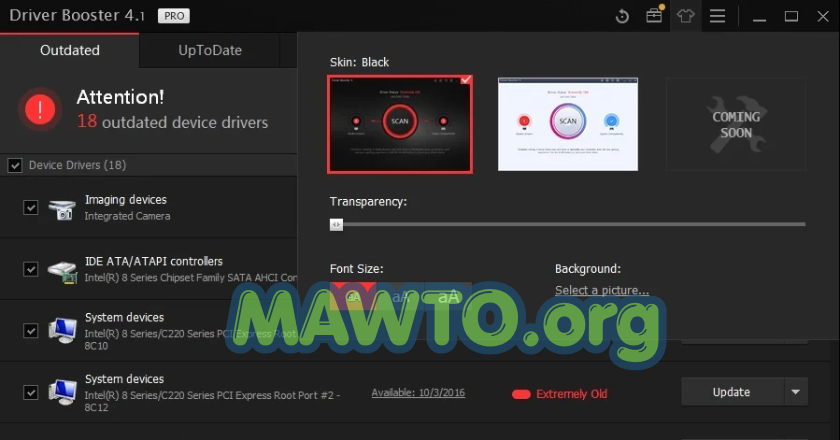Switch to the Outdated tab
Screen dimensions: 840x440
70,50
